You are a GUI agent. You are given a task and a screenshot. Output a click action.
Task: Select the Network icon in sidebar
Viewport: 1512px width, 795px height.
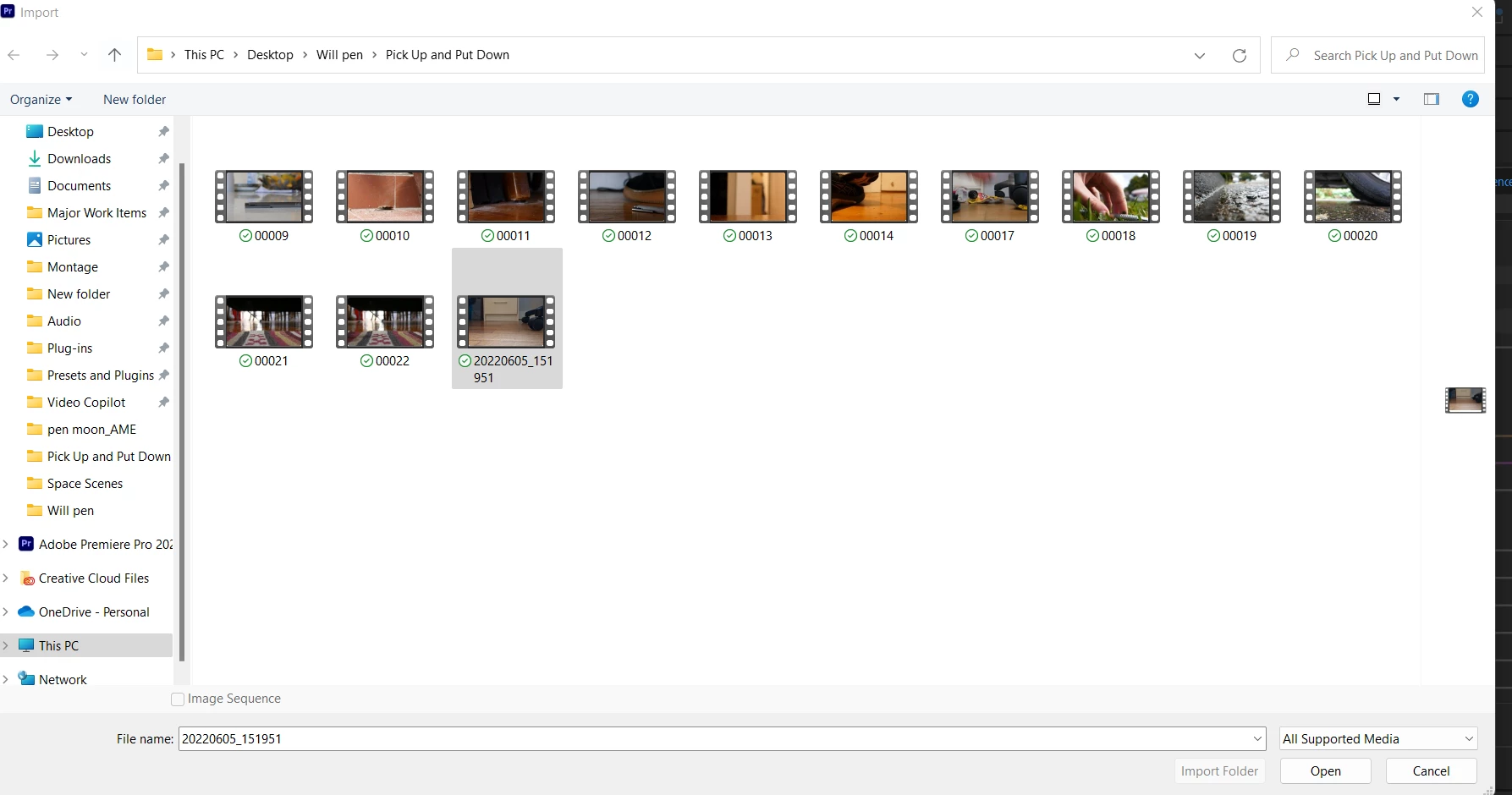(26, 679)
